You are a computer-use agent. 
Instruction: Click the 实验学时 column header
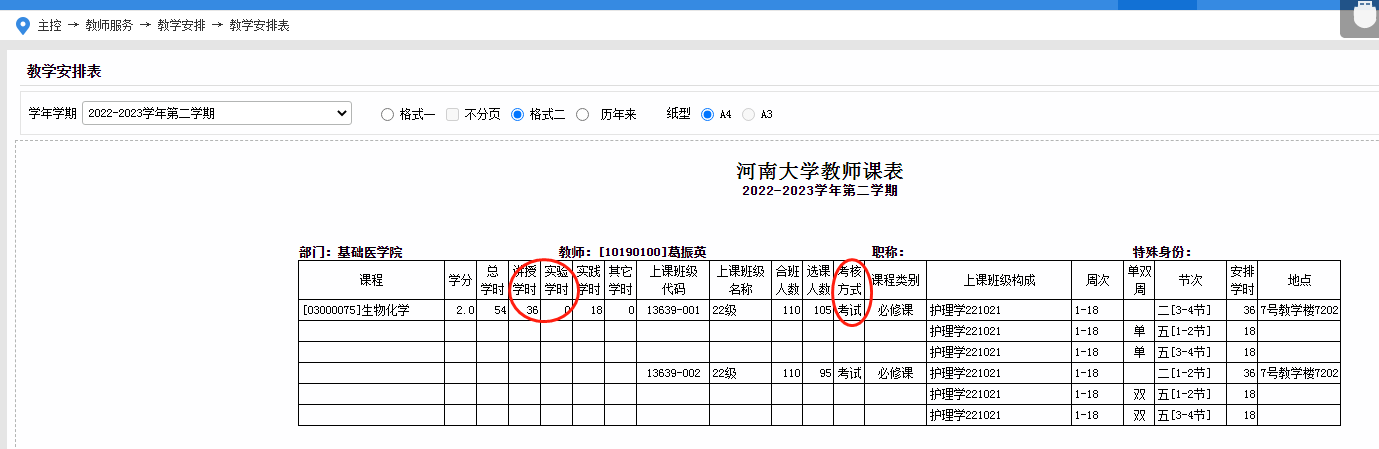[556, 280]
